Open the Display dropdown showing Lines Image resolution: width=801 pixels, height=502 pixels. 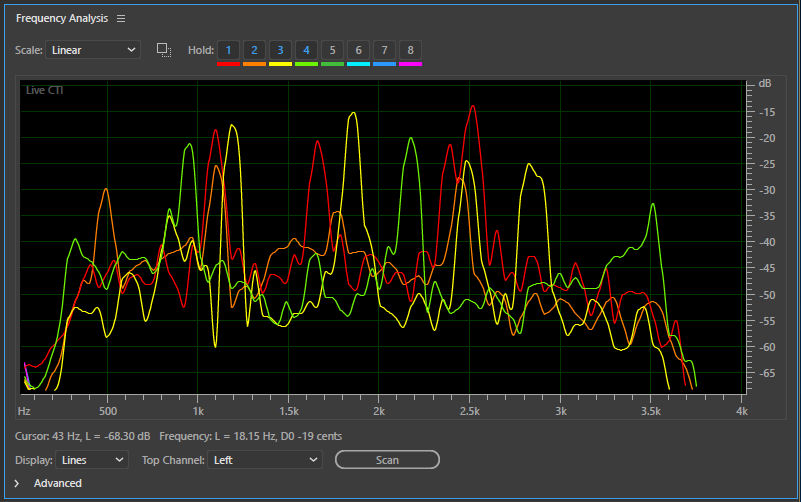click(93, 460)
